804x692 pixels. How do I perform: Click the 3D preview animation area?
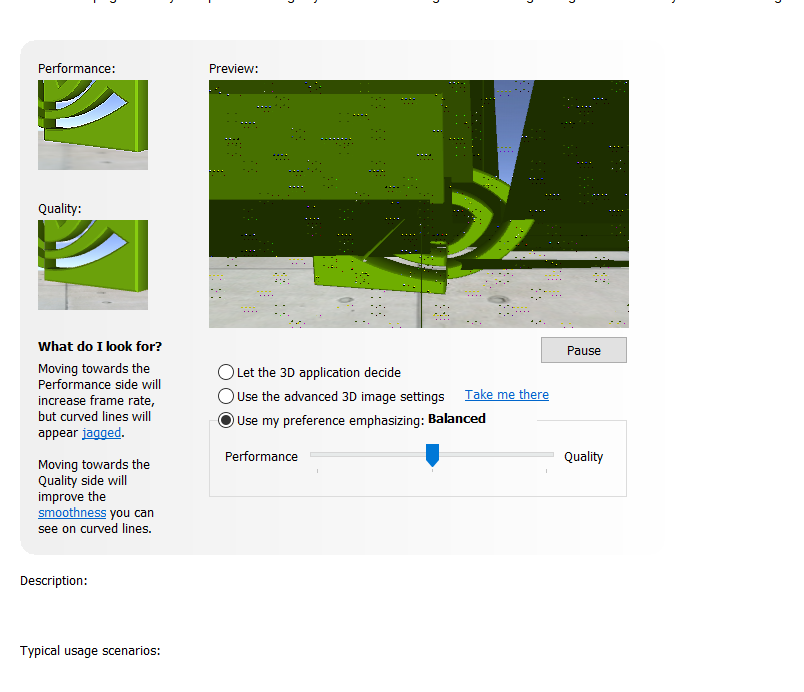coord(418,204)
